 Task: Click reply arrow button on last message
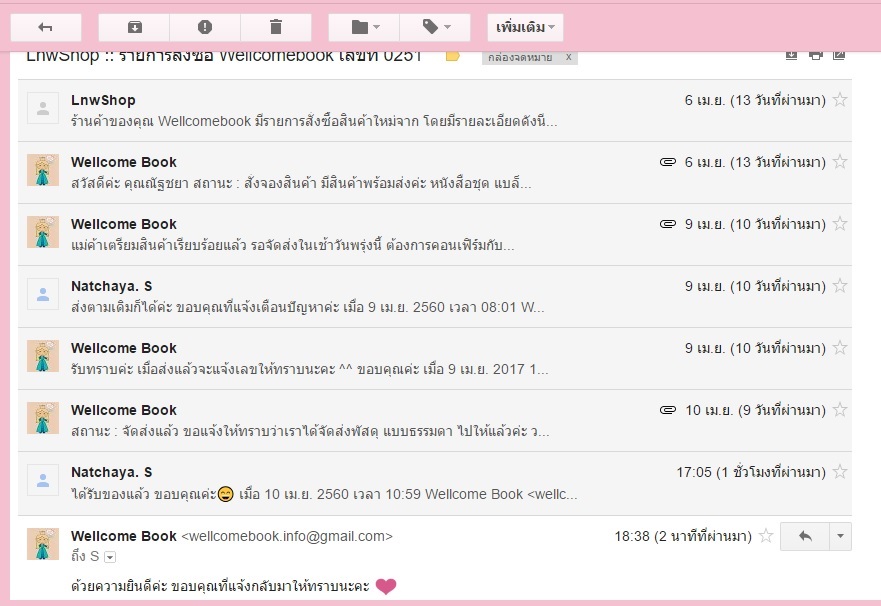coord(805,537)
